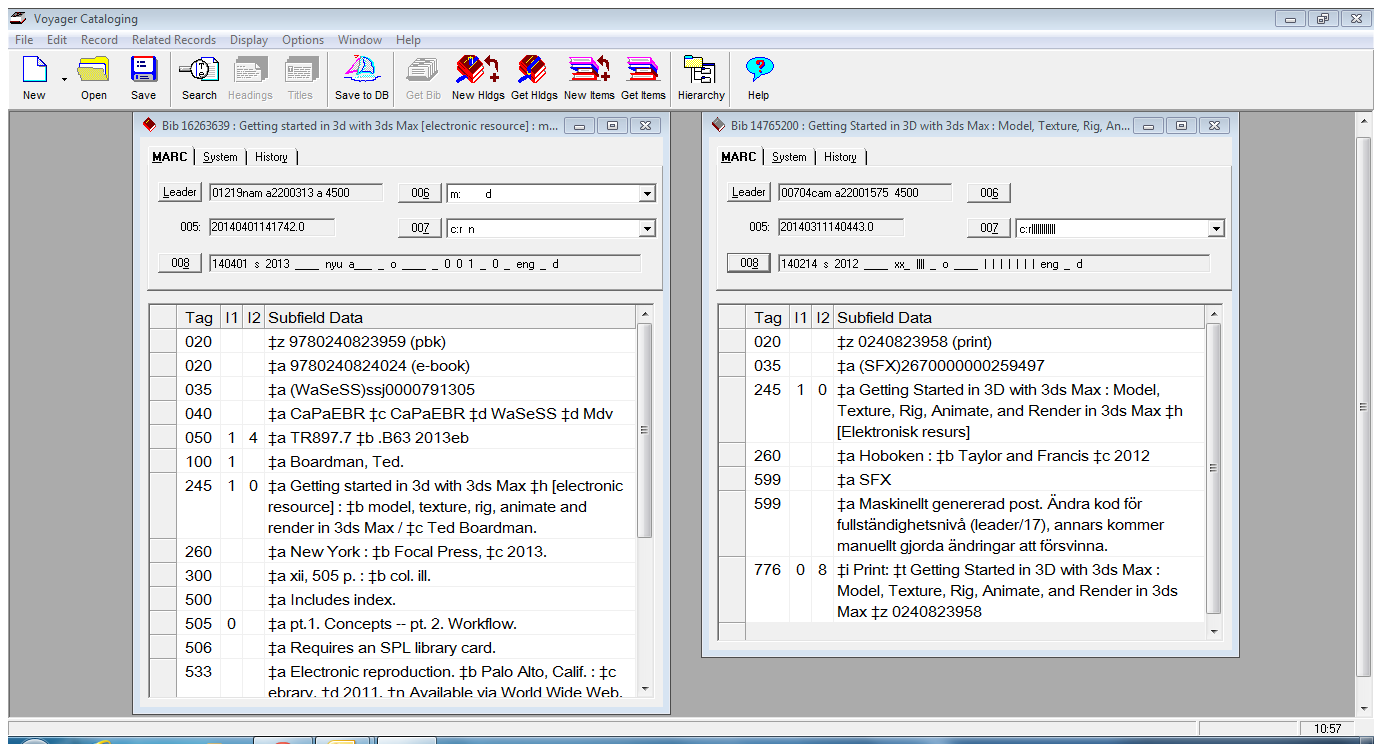The image size is (1382, 744).
Task: Open the Record menu
Action: (x=99, y=40)
